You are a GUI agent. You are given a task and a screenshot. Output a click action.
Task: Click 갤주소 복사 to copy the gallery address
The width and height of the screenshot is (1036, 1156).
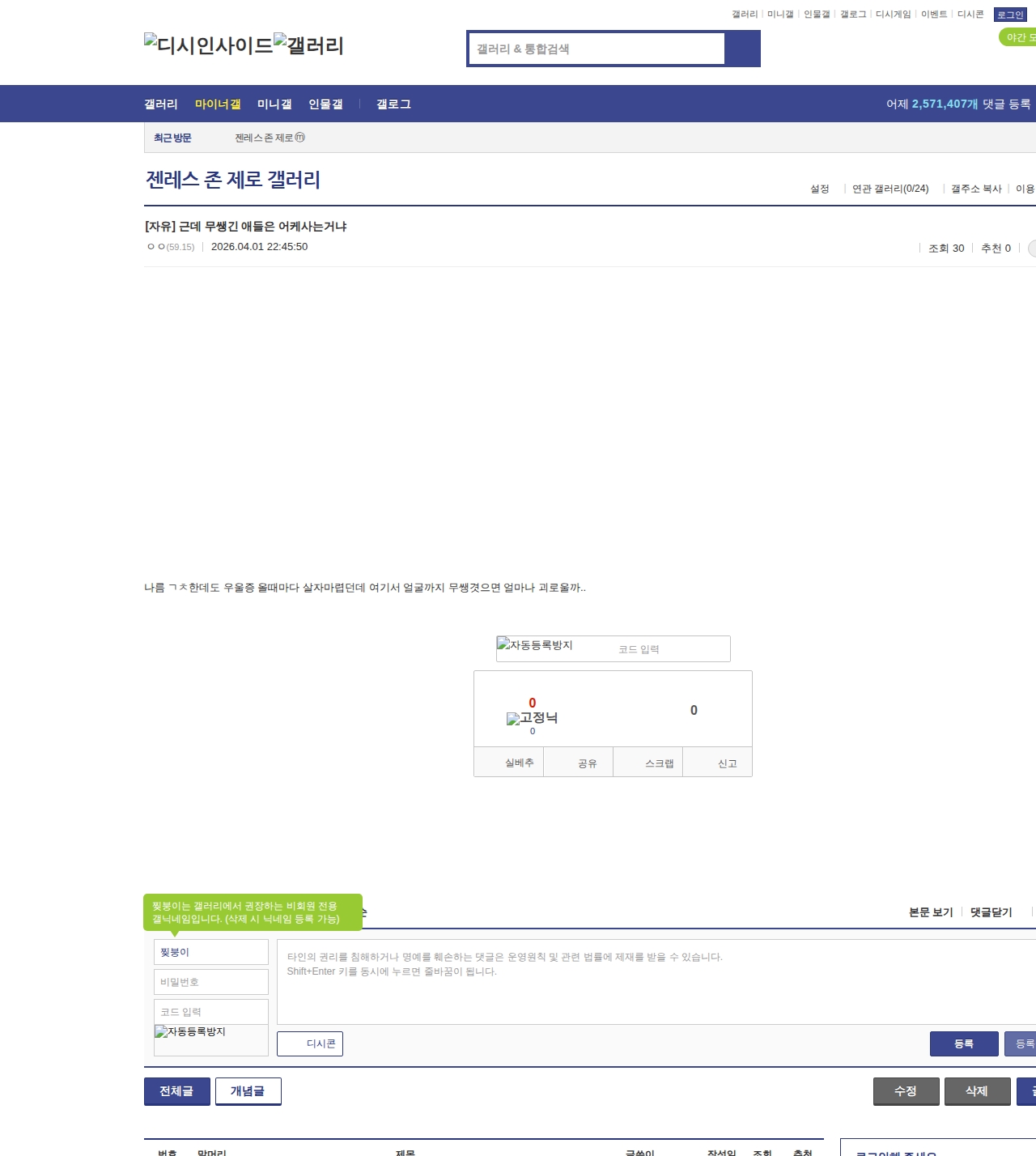pos(976,189)
